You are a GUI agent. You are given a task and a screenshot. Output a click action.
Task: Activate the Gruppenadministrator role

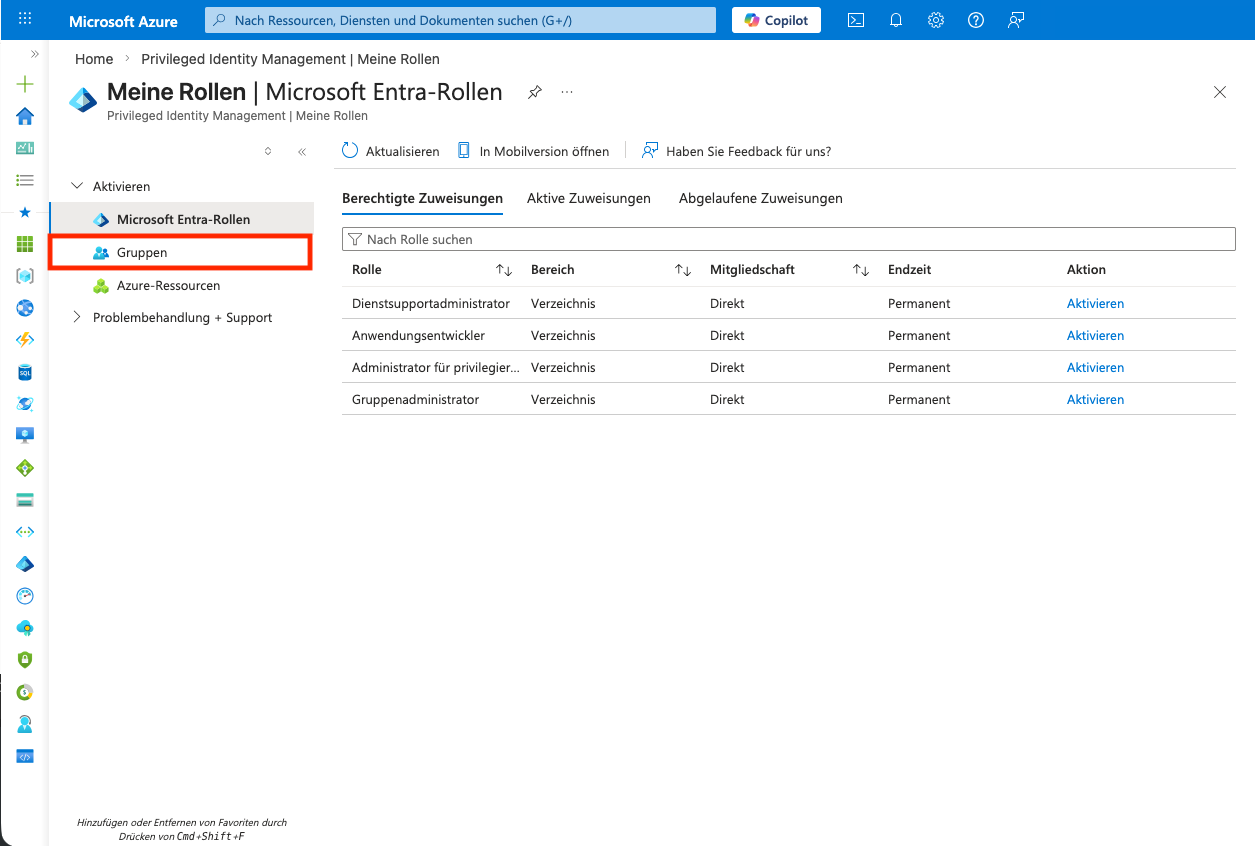(x=1095, y=399)
